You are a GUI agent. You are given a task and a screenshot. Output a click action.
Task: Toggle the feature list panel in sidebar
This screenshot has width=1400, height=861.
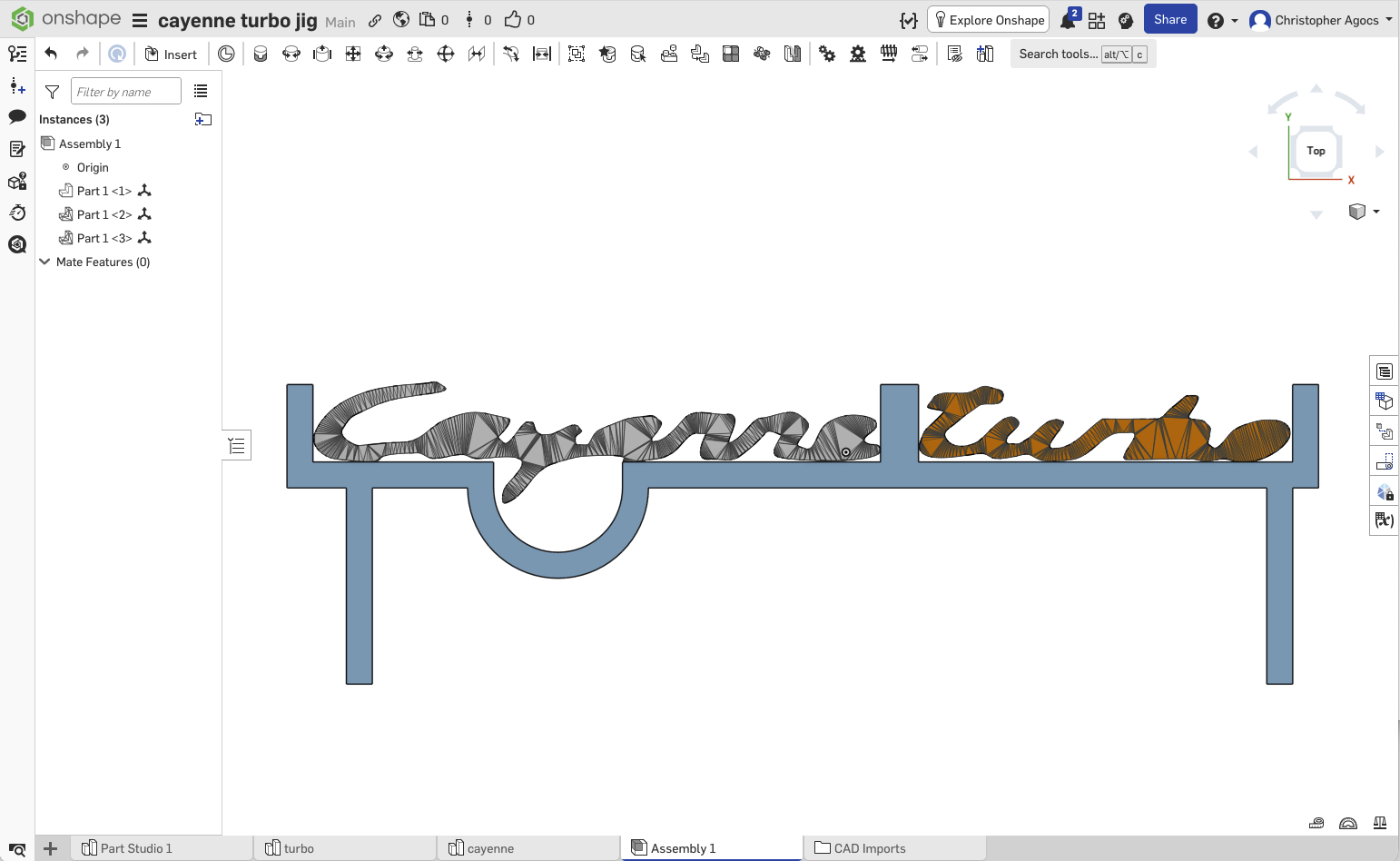(x=16, y=54)
